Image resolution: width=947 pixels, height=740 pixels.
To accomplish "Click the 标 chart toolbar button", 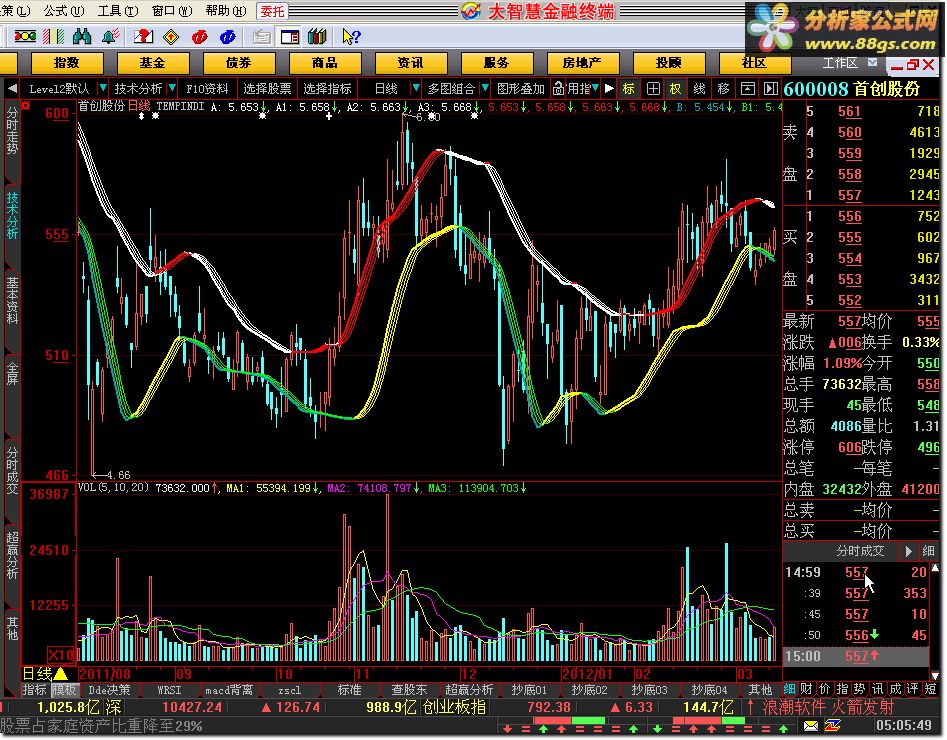I will tap(629, 89).
